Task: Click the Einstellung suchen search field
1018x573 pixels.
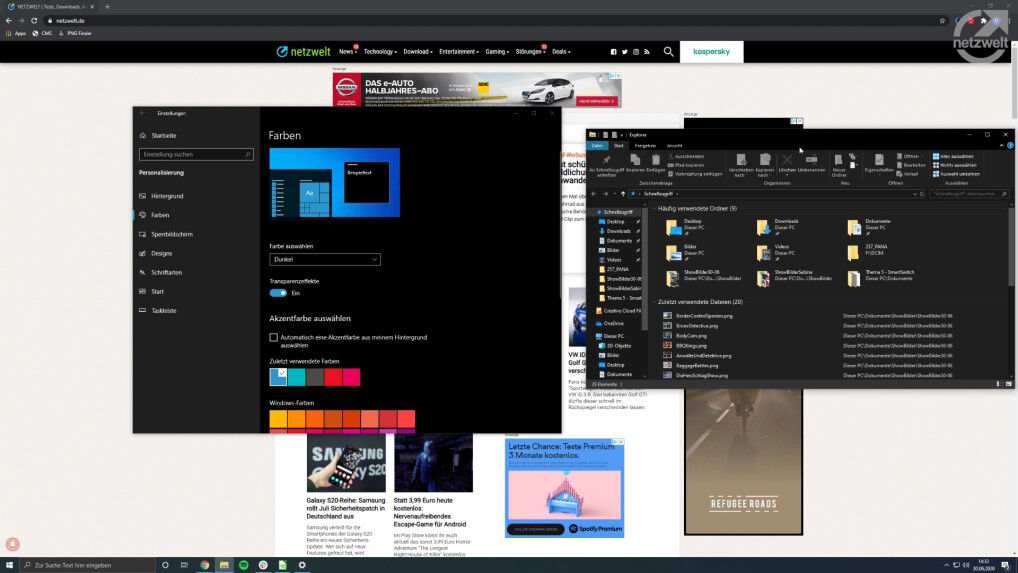Action: pyautogui.click(x=194, y=154)
